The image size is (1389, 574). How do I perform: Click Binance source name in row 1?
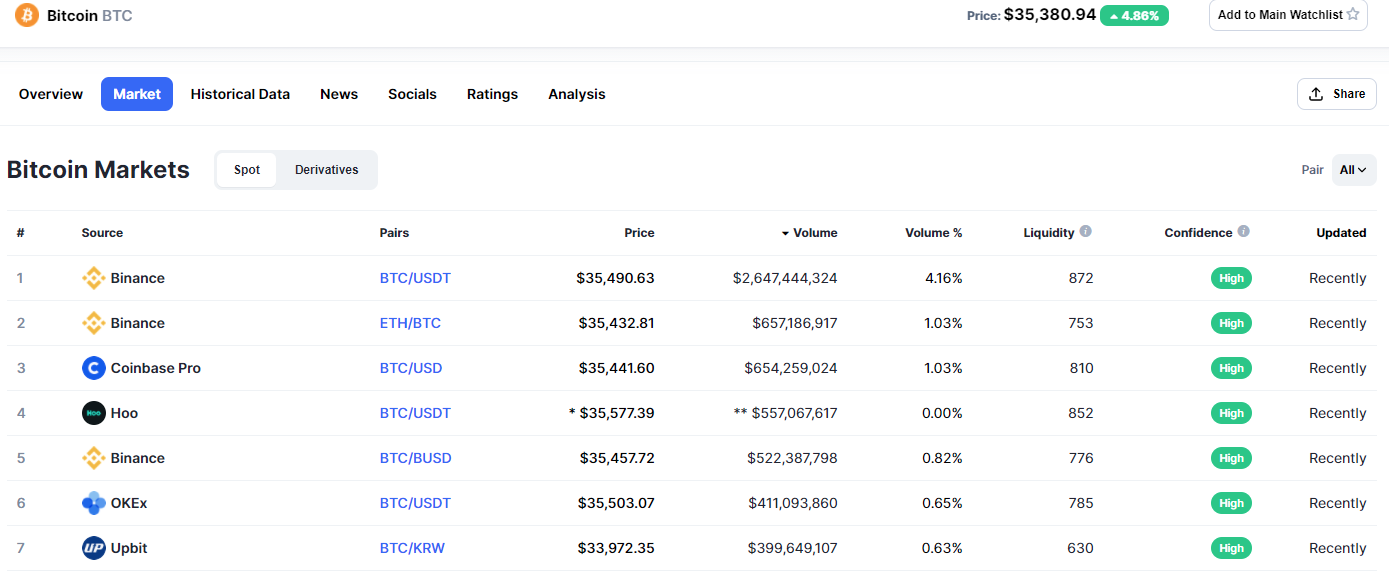pyautogui.click(x=138, y=278)
